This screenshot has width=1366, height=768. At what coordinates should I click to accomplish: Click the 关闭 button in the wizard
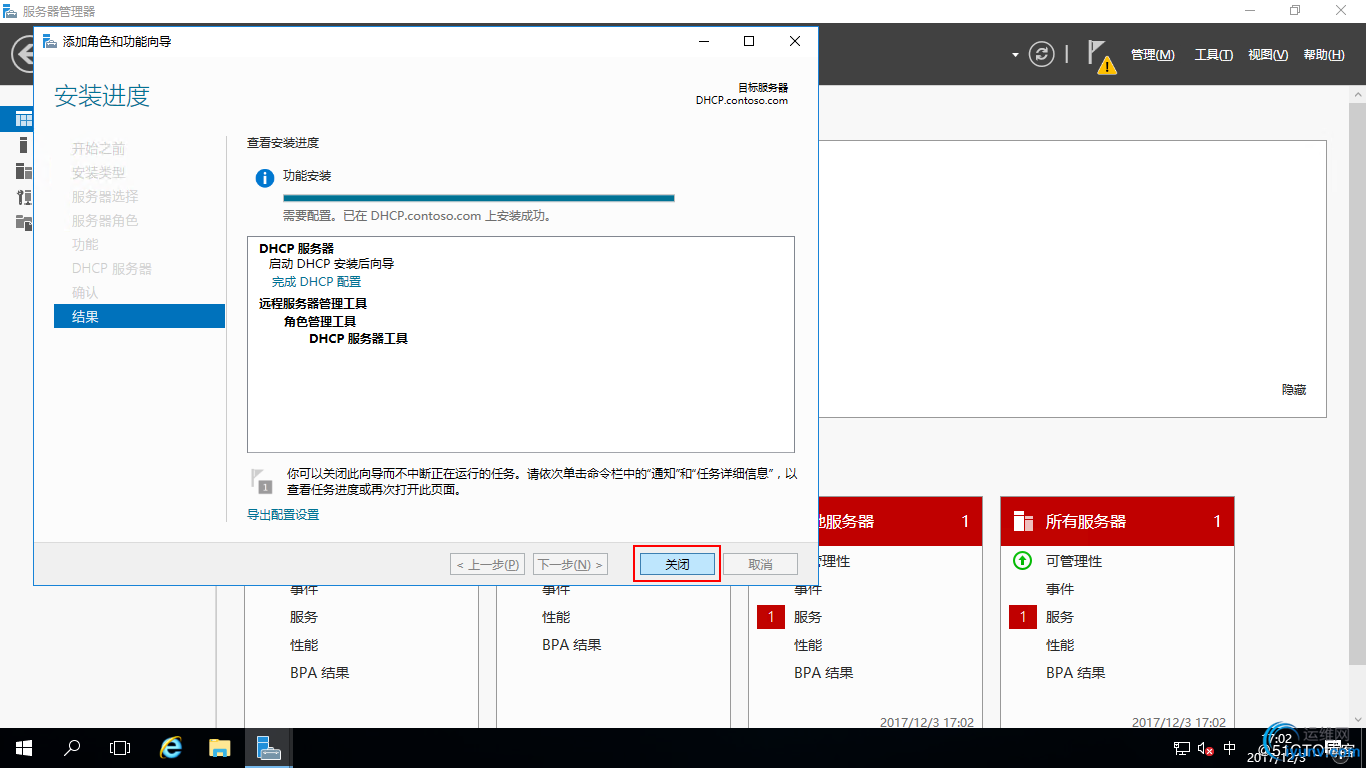pyautogui.click(x=677, y=564)
